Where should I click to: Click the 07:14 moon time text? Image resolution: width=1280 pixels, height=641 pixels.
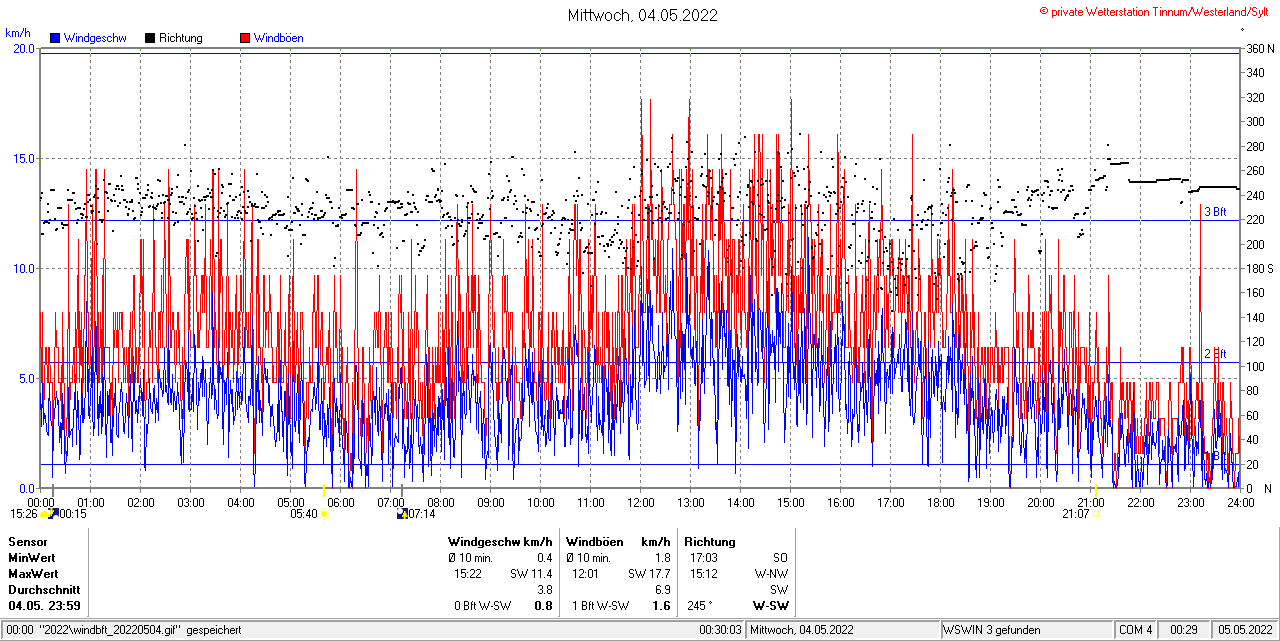tap(422, 514)
